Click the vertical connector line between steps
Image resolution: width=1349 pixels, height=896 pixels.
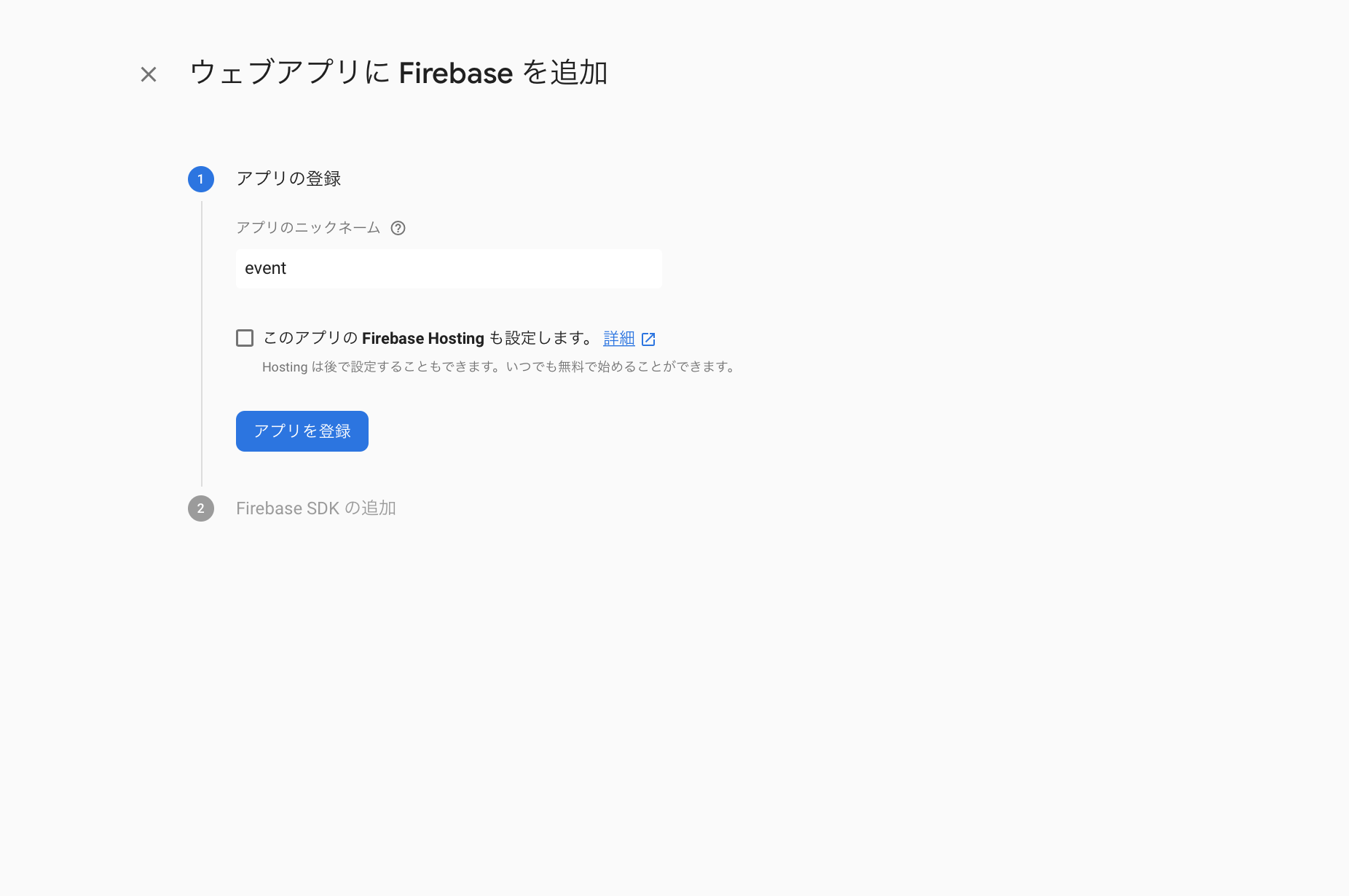tap(202, 344)
